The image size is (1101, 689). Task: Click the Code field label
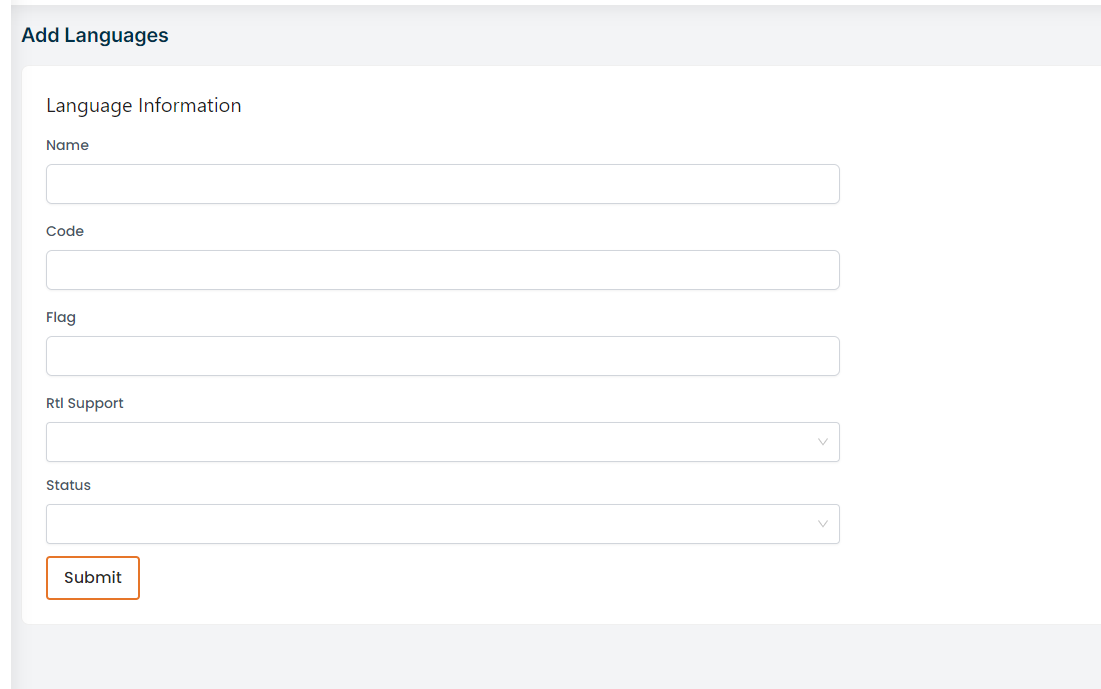(64, 231)
